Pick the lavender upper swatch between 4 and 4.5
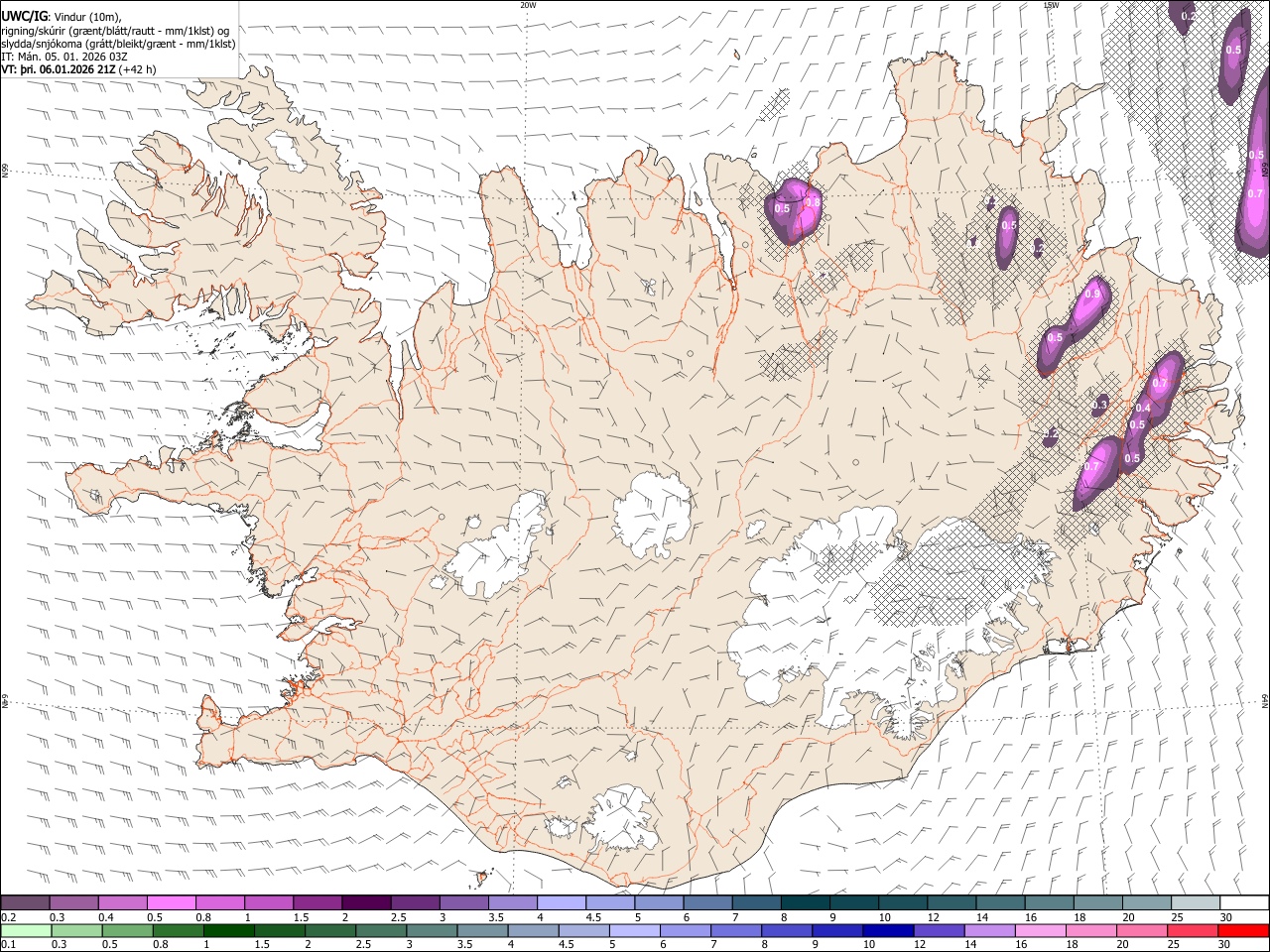This screenshot has width=1270, height=952. point(563,902)
